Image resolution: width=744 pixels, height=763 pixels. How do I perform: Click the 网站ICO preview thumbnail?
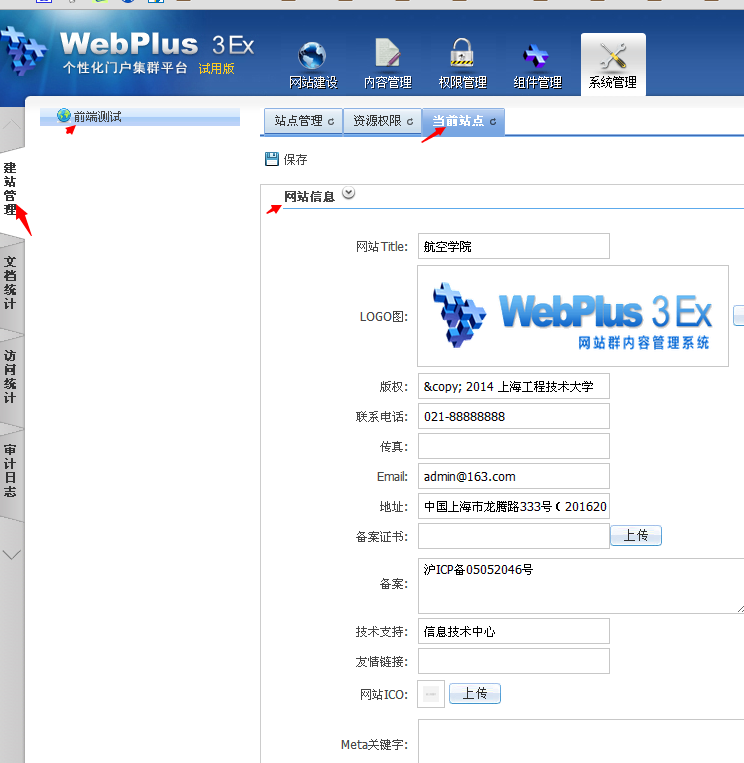coord(431,694)
